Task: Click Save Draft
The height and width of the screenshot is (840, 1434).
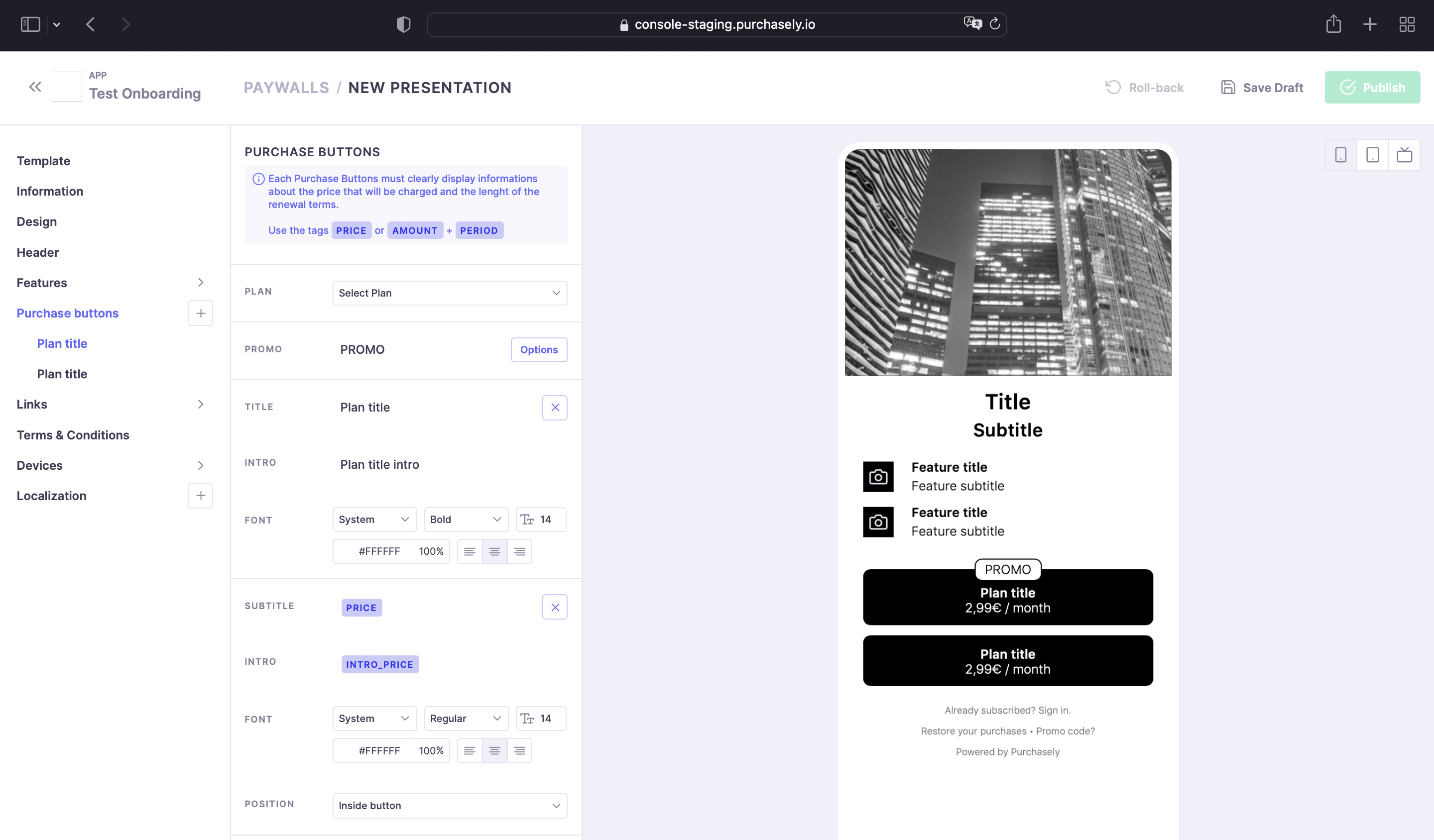Action: pyautogui.click(x=1262, y=88)
